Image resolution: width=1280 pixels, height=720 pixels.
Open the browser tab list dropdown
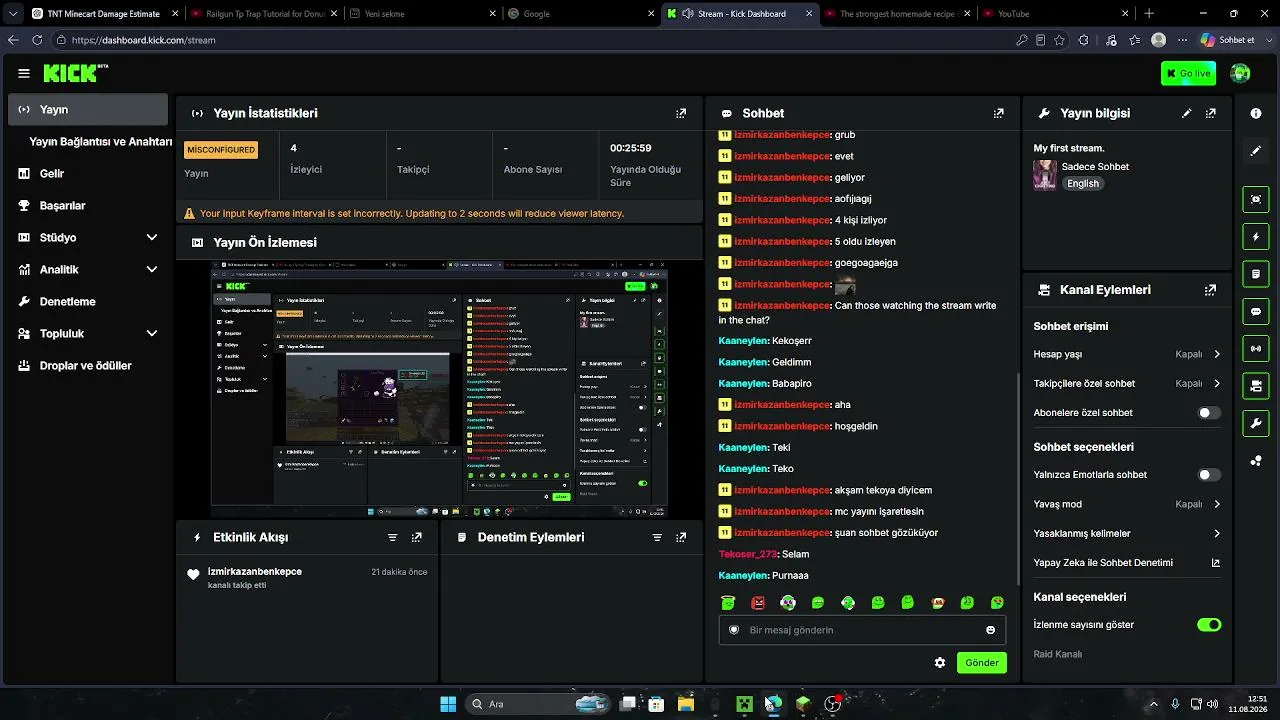coord(12,14)
